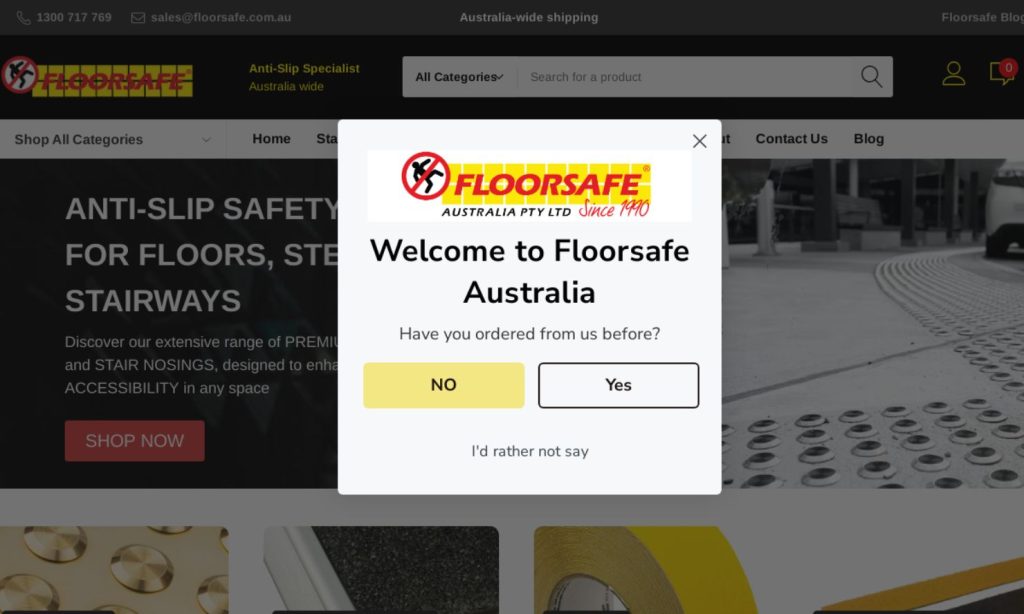The height and width of the screenshot is (614, 1024).
Task: Select I'd rather not say
Action: coord(530,451)
